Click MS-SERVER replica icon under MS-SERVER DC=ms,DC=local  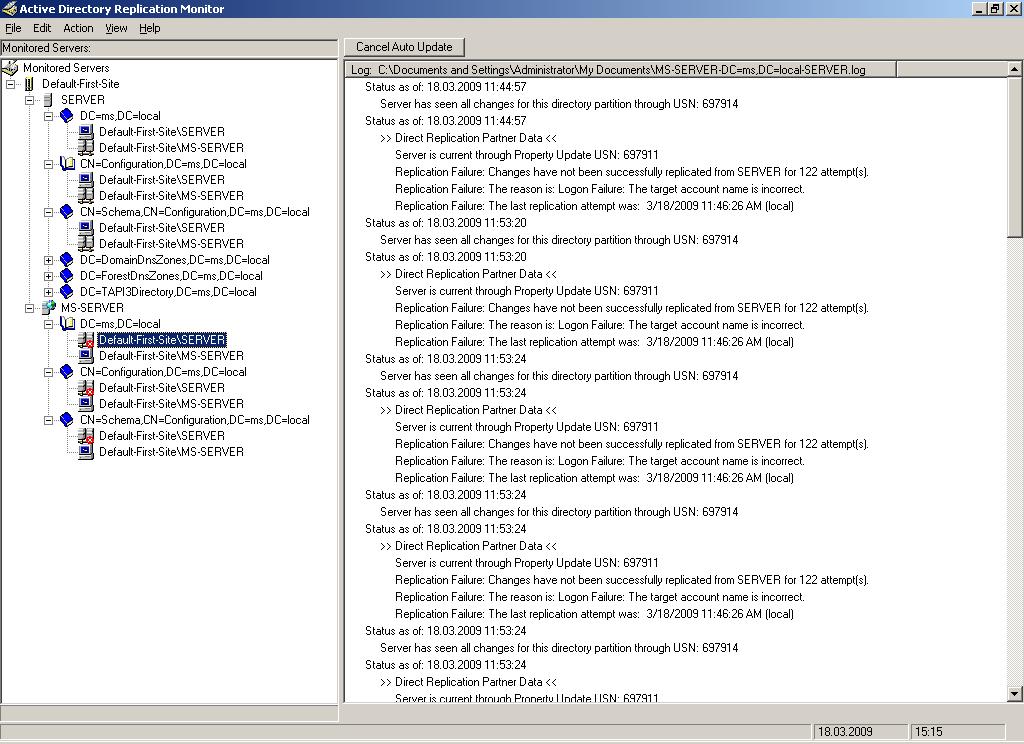pos(86,356)
